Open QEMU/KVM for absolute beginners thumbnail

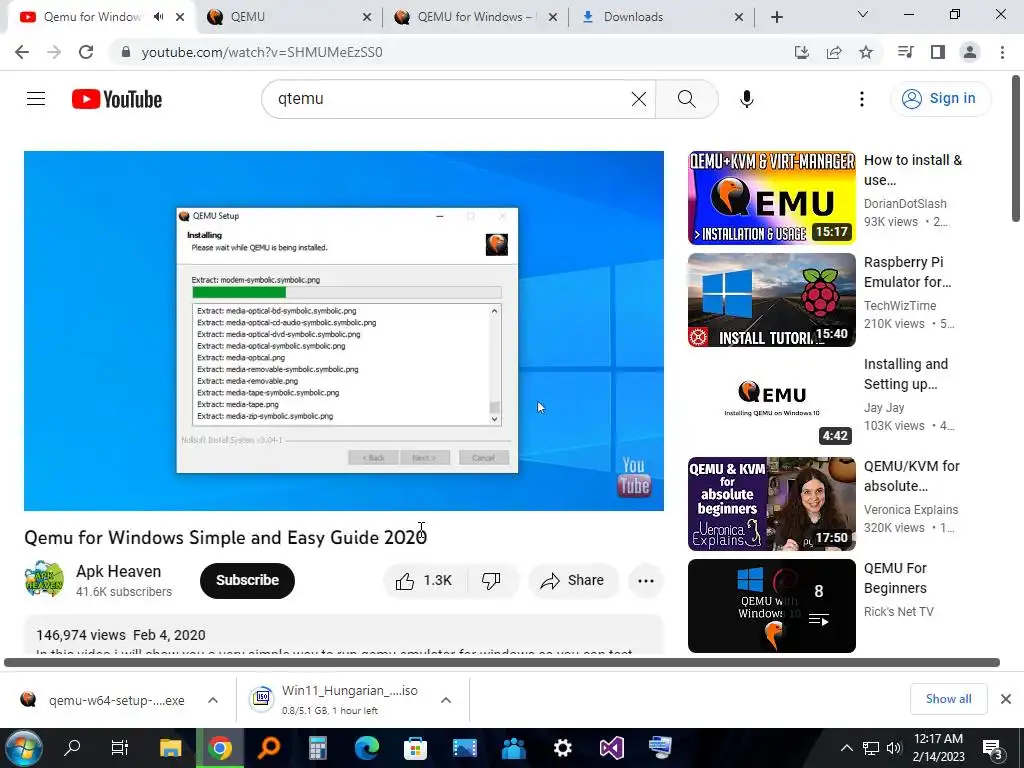(x=771, y=504)
